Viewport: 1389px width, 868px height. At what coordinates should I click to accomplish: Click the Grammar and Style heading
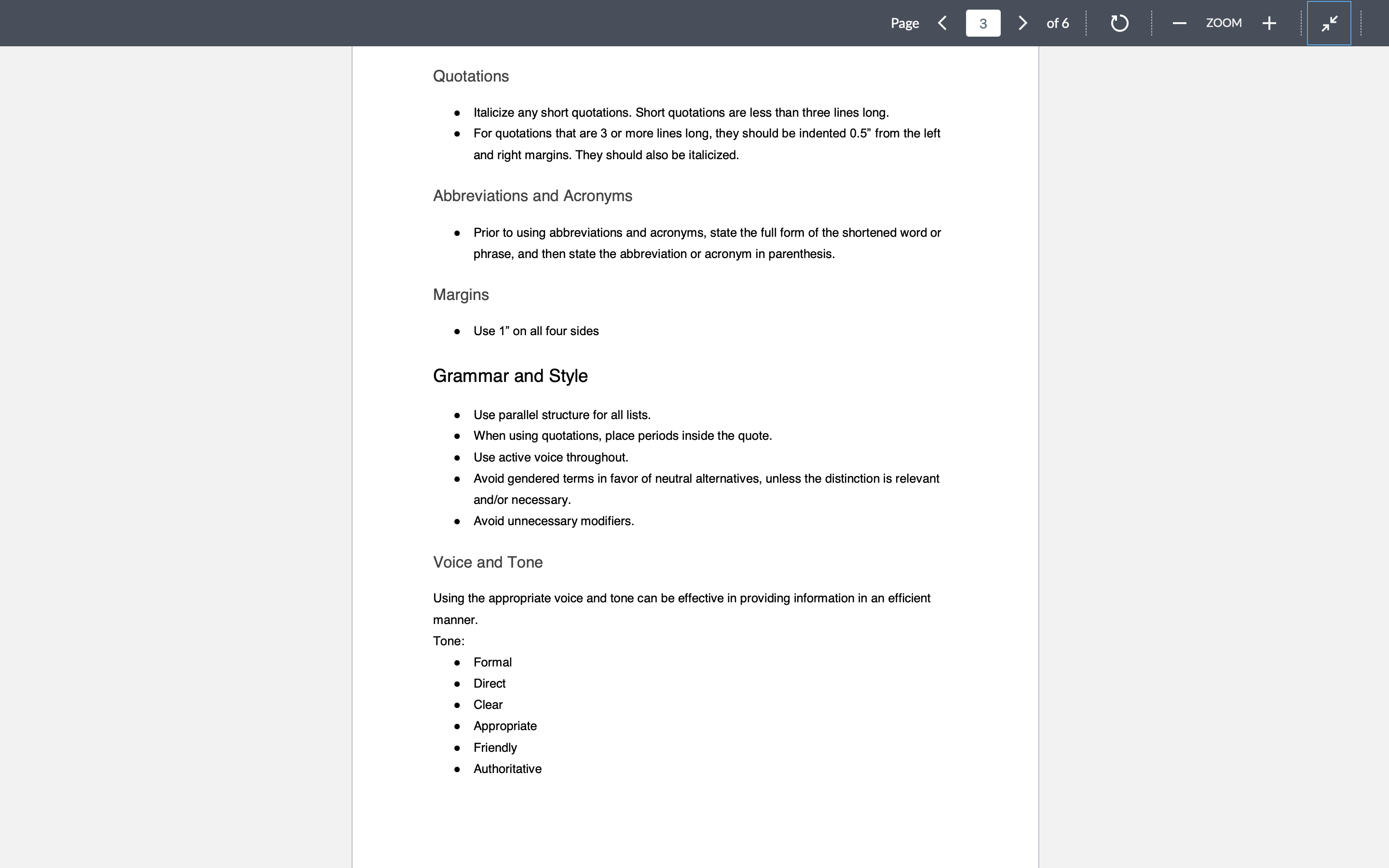coord(510,376)
